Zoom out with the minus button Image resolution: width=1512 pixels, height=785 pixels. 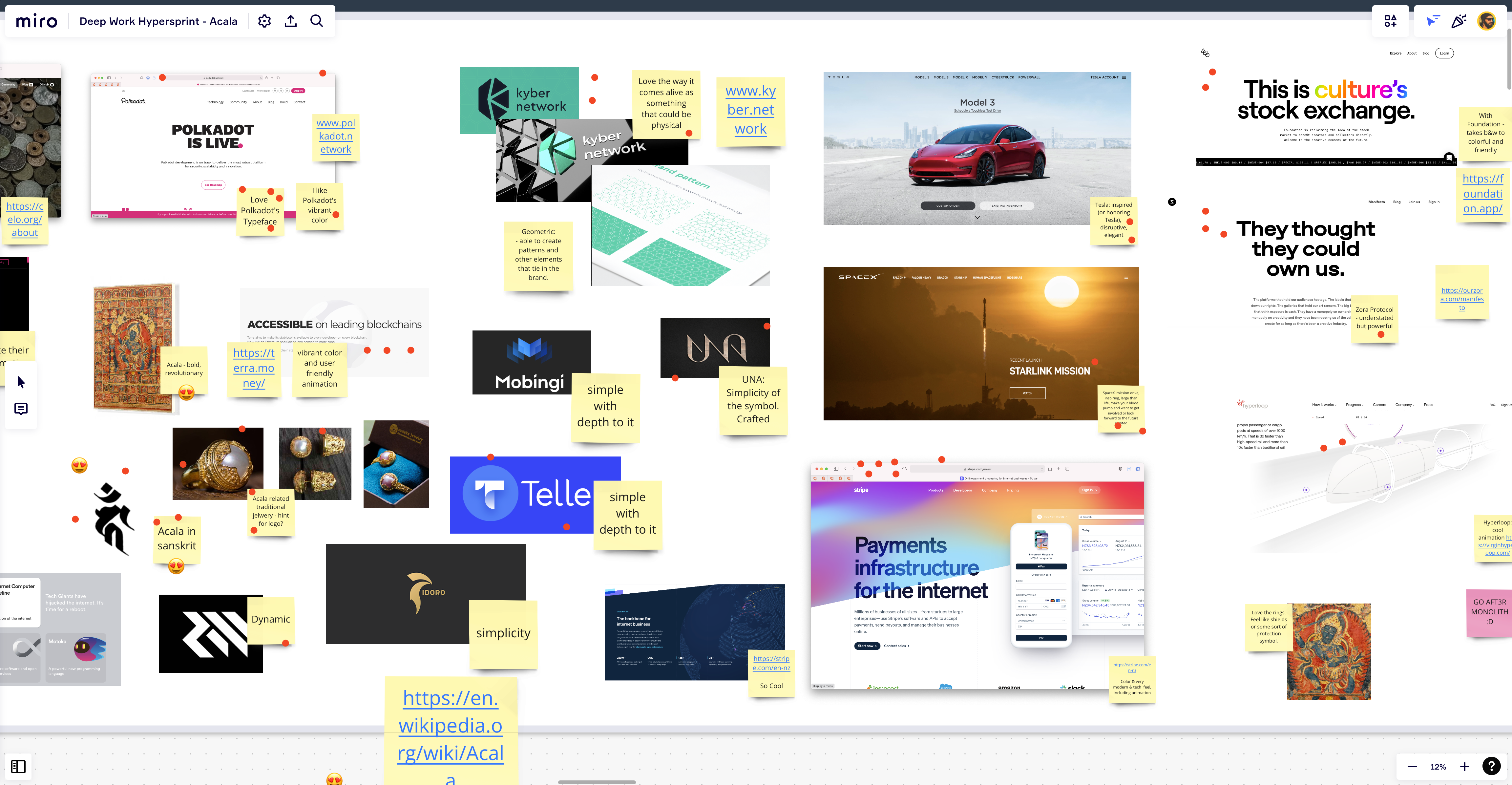[x=1412, y=767]
